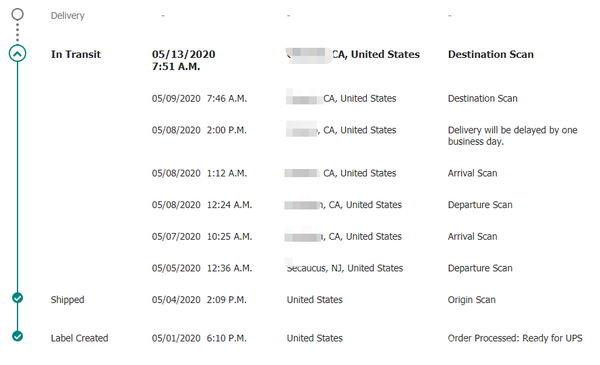Click the 05/09/2020 7:46 A.M. entry
Screen dimensions: 600x365
[199, 99]
